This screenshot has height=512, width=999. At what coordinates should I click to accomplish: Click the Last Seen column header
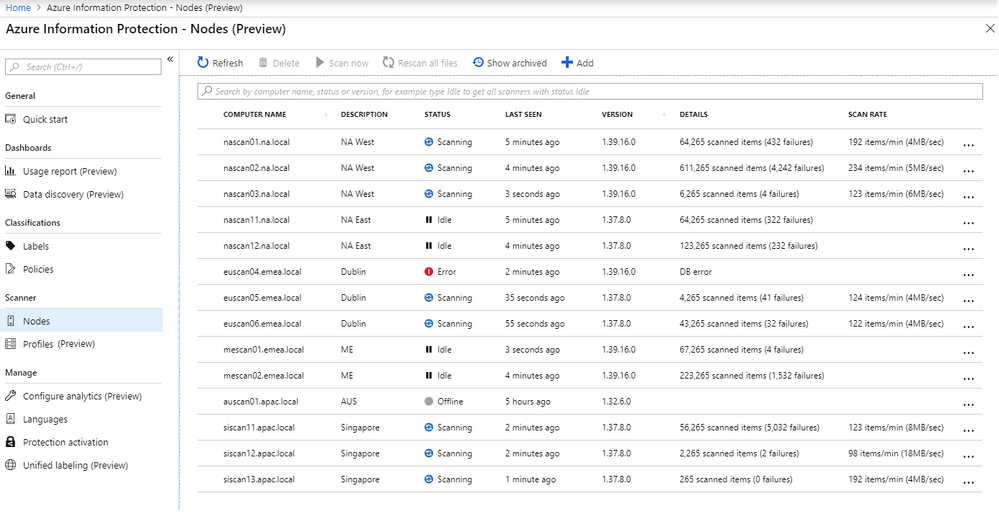tap(523, 115)
